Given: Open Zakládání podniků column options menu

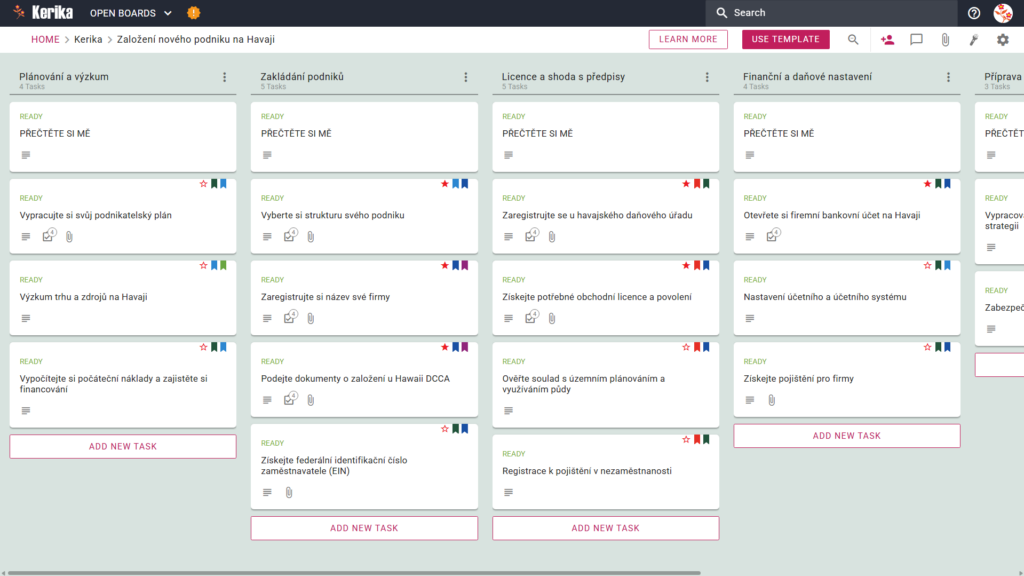Looking at the screenshot, I should tap(466, 77).
